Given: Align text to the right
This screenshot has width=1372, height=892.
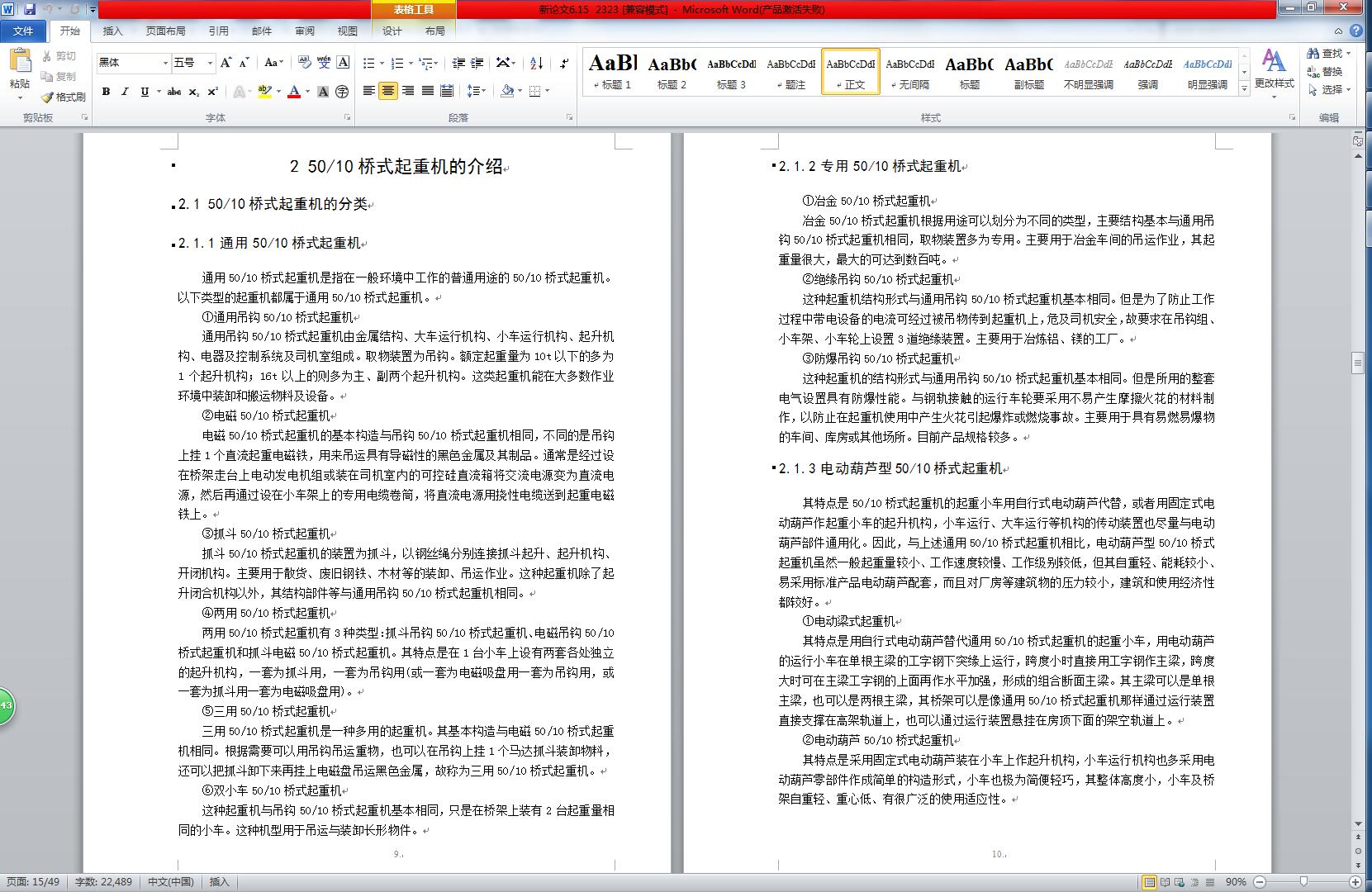Looking at the screenshot, I should click(408, 91).
